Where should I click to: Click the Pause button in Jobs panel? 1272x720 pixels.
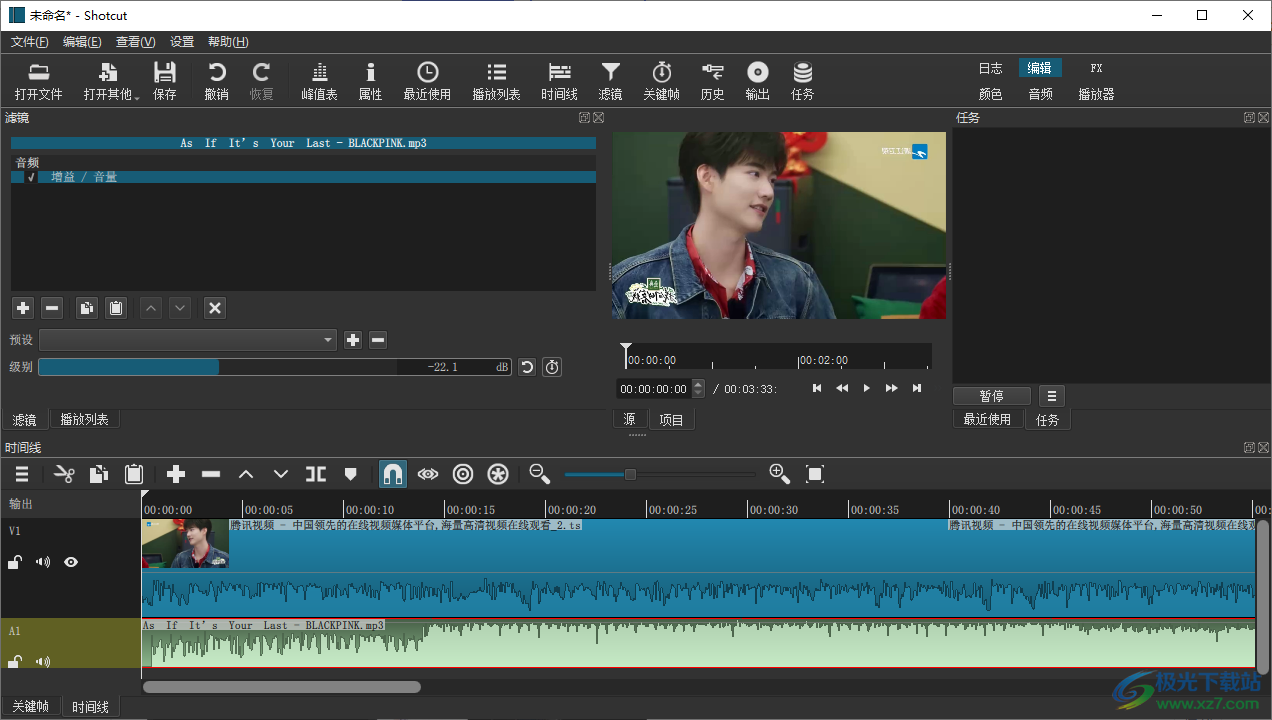point(992,396)
